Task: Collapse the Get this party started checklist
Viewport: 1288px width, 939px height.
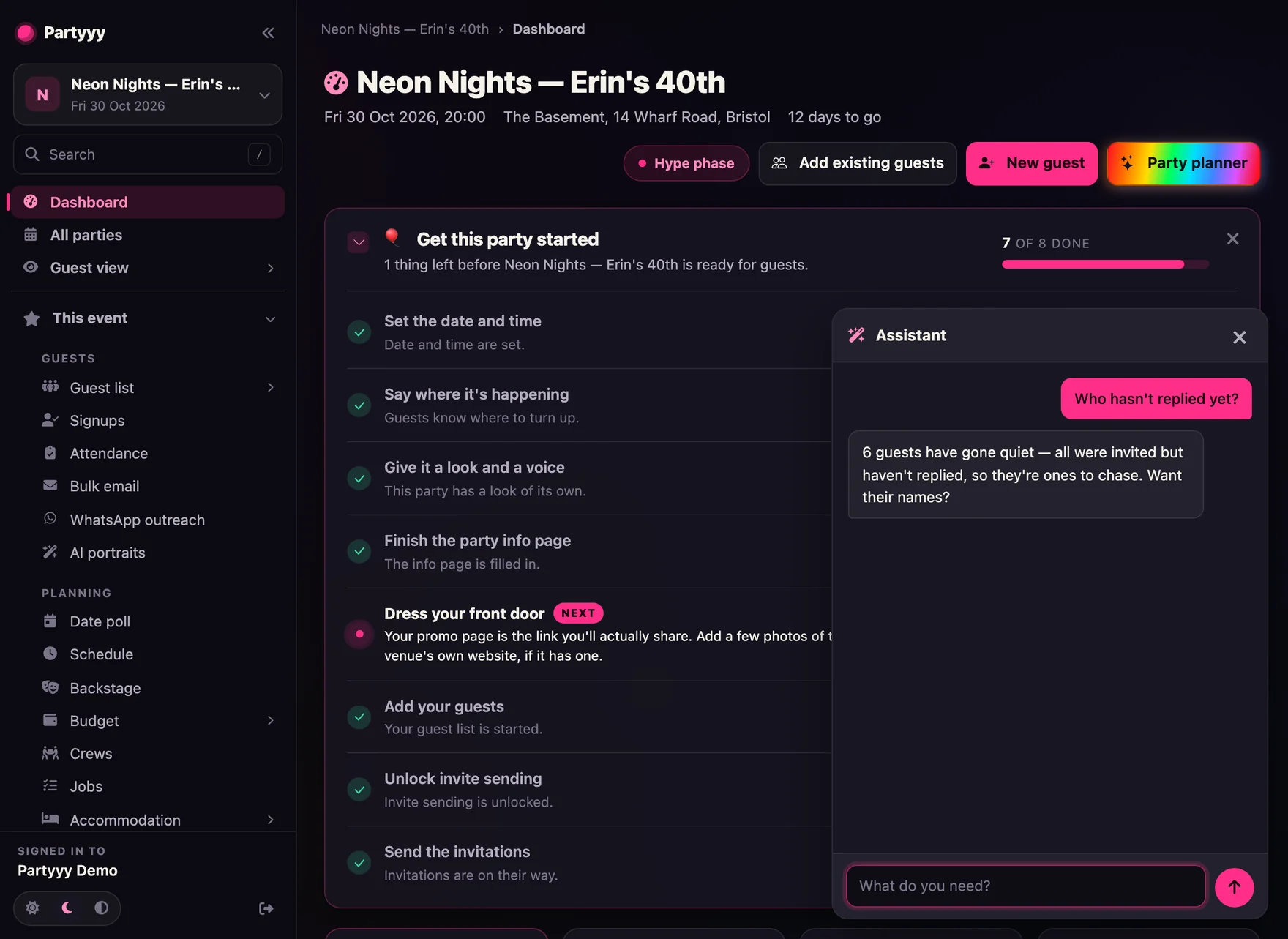Action: pos(359,242)
